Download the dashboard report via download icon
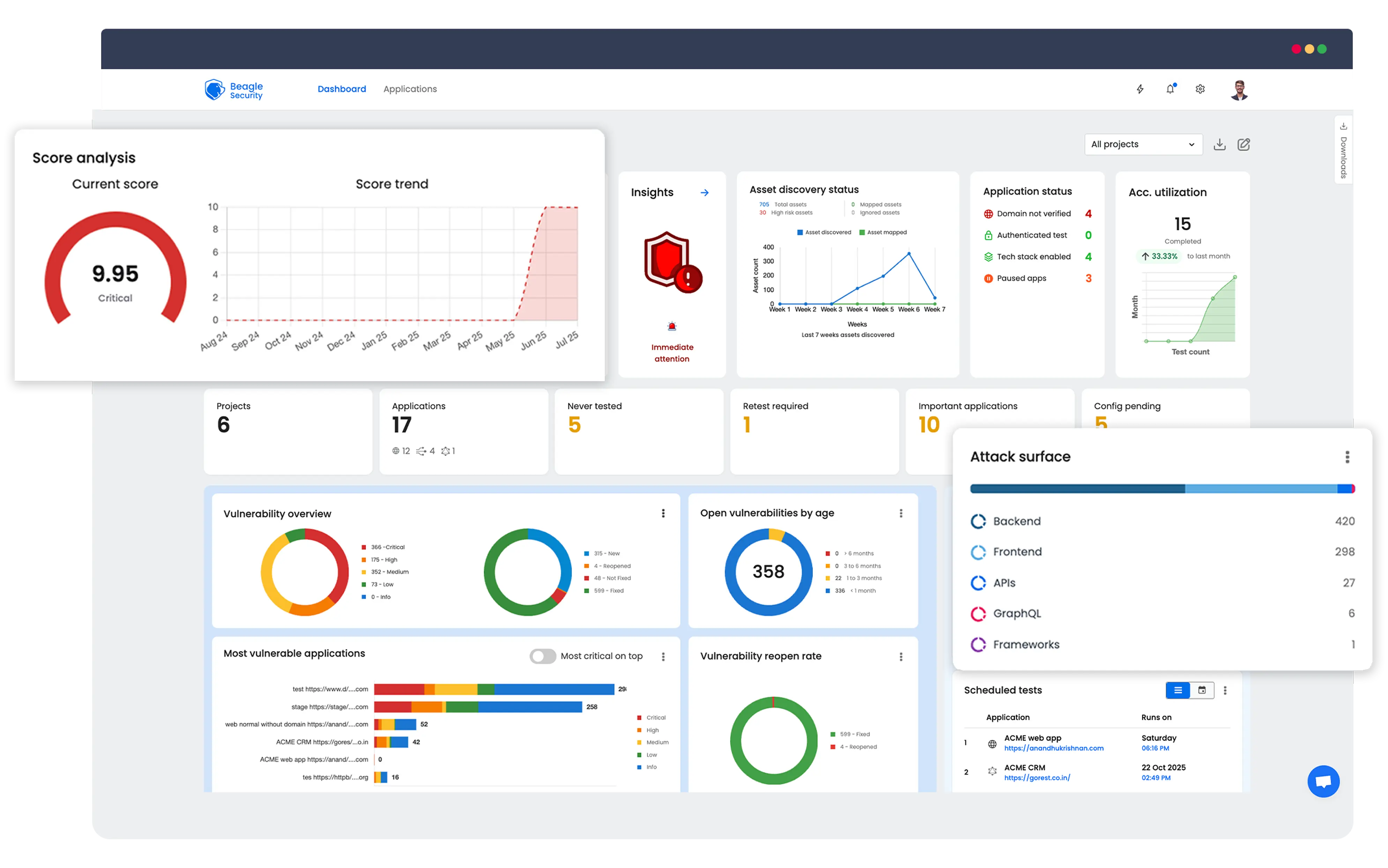 (x=1220, y=144)
